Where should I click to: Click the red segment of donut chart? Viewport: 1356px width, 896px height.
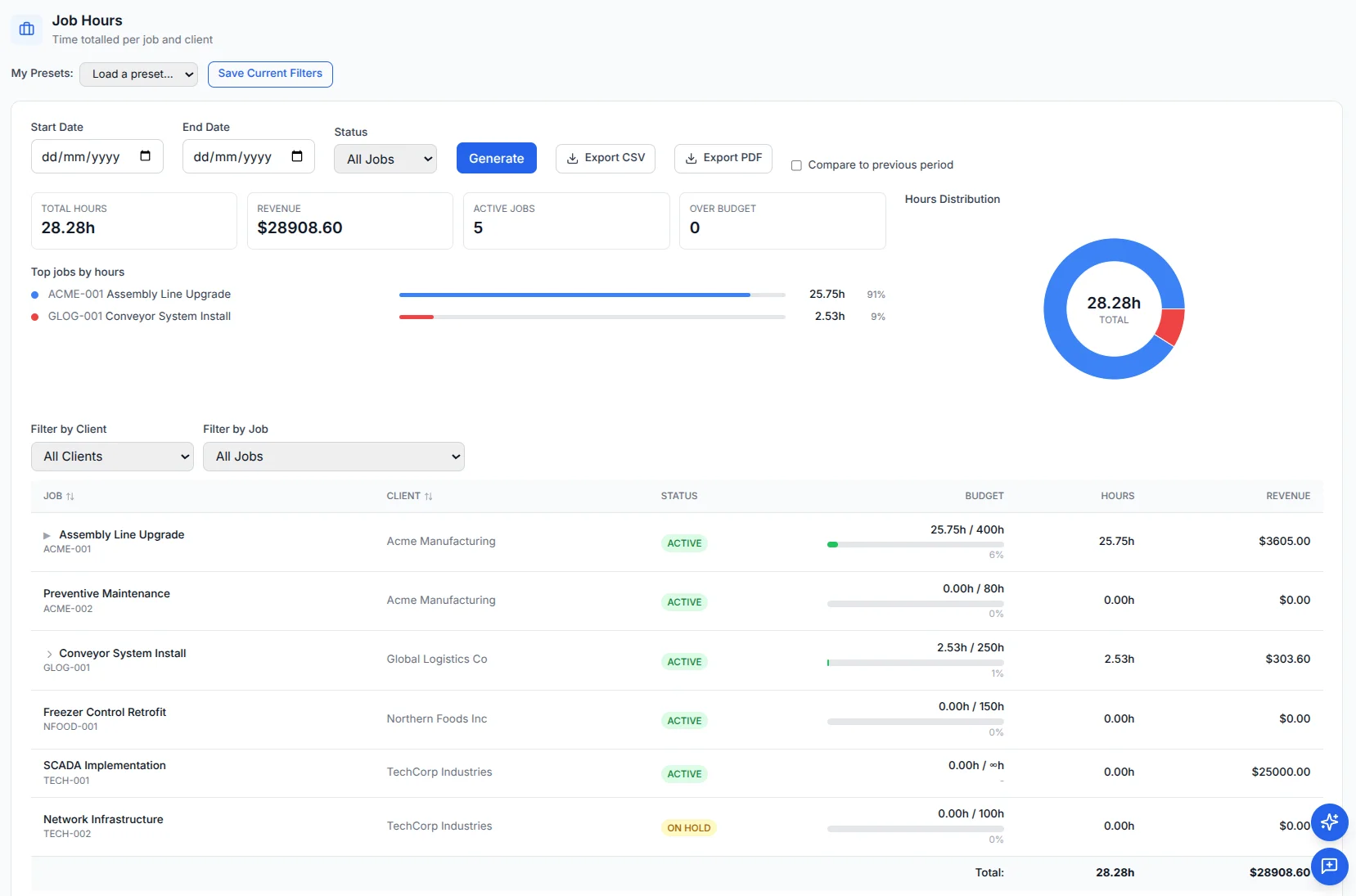point(1171,326)
